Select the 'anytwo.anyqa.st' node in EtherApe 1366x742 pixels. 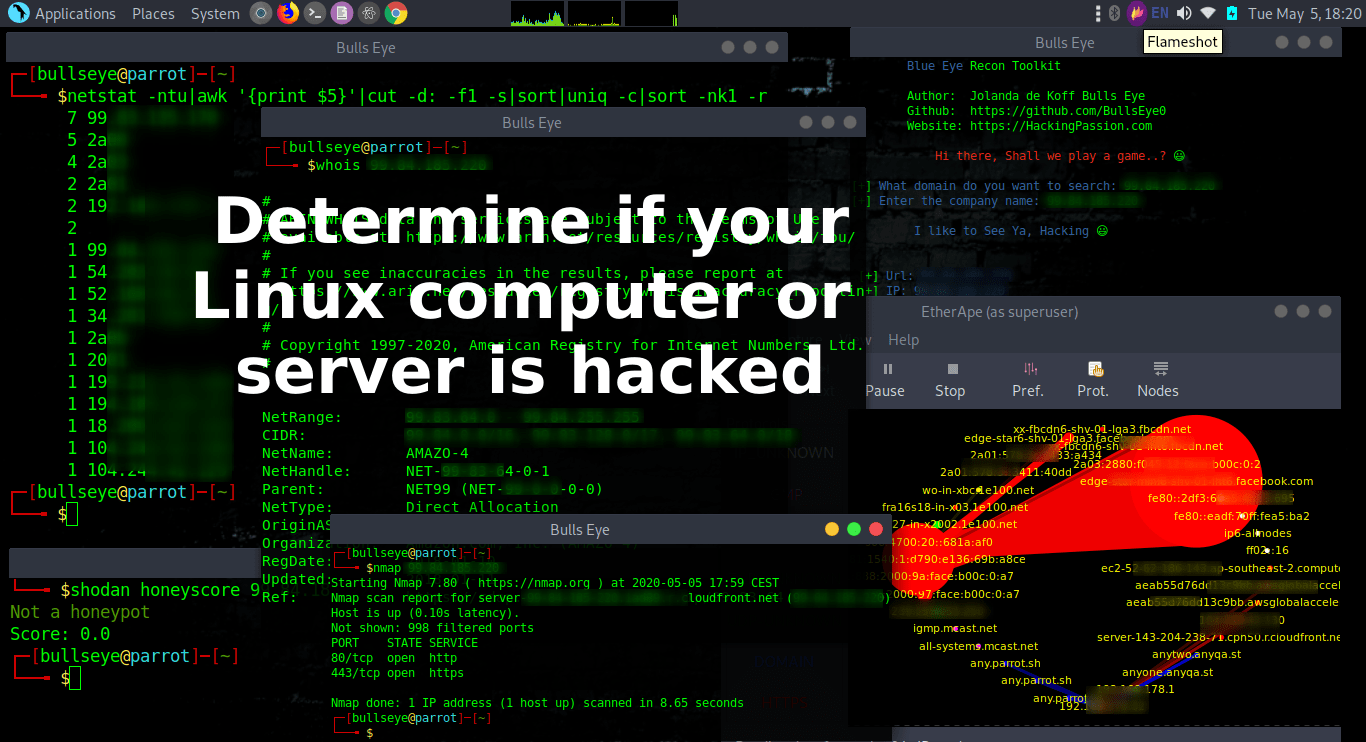[1197, 654]
